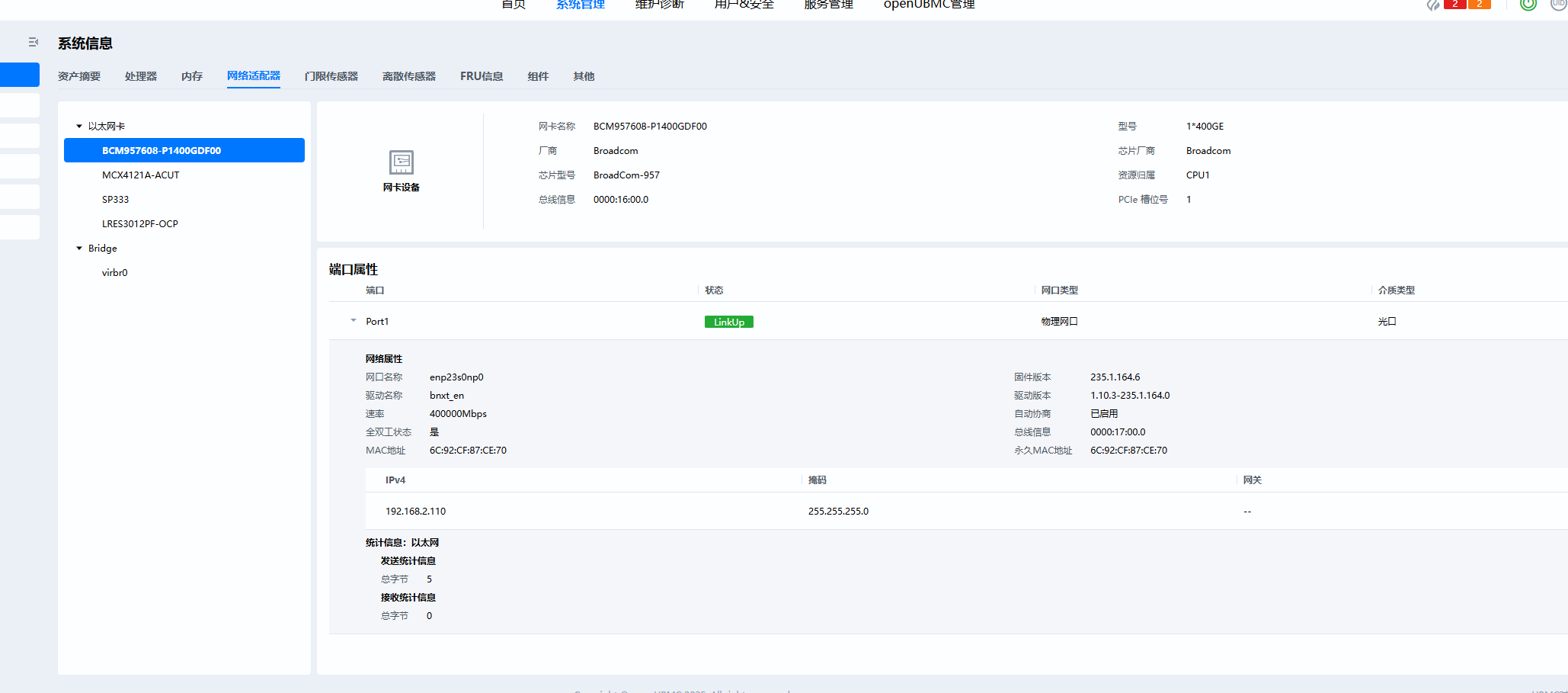Click the IPv4 address 192.168.2.110
The width and height of the screenshot is (1568, 693).
[416, 512]
